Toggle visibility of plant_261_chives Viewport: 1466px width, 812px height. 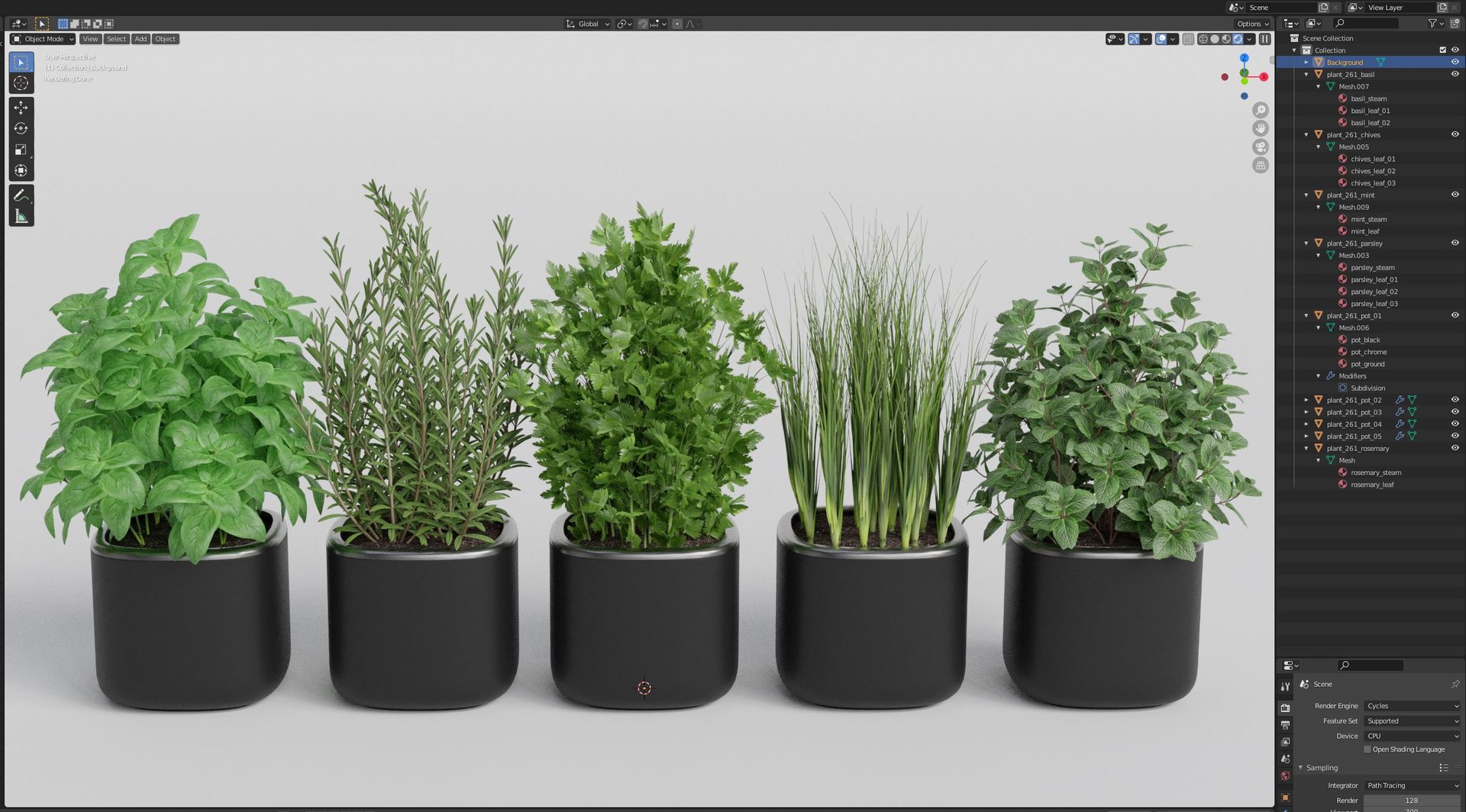point(1455,134)
